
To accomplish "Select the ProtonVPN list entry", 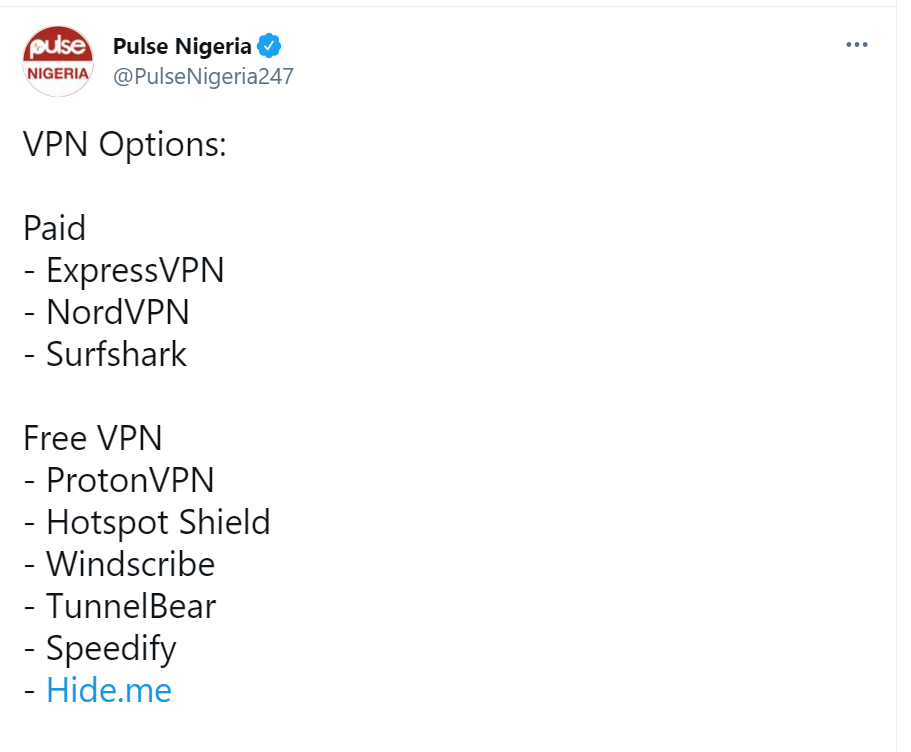I will (130, 480).
